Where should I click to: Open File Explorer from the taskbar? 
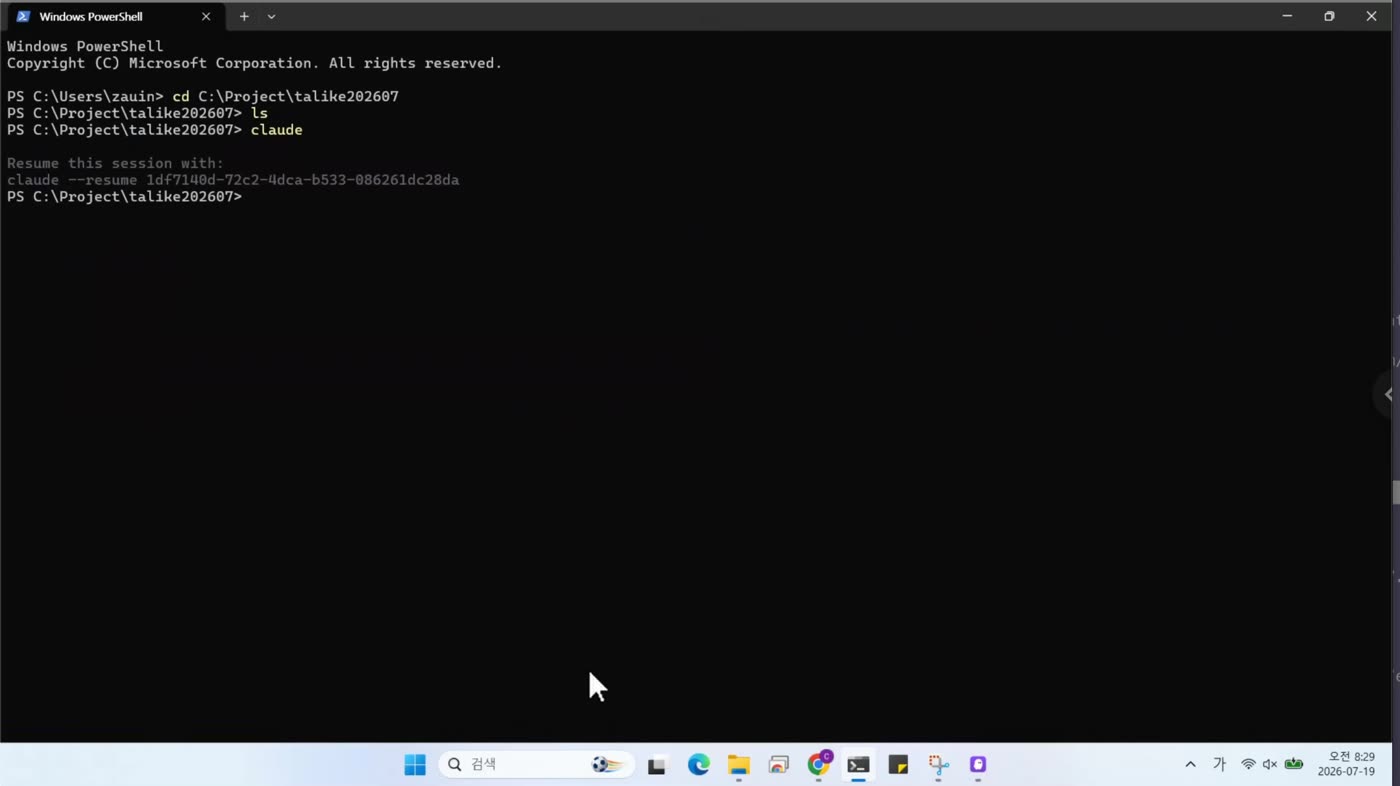point(738,765)
